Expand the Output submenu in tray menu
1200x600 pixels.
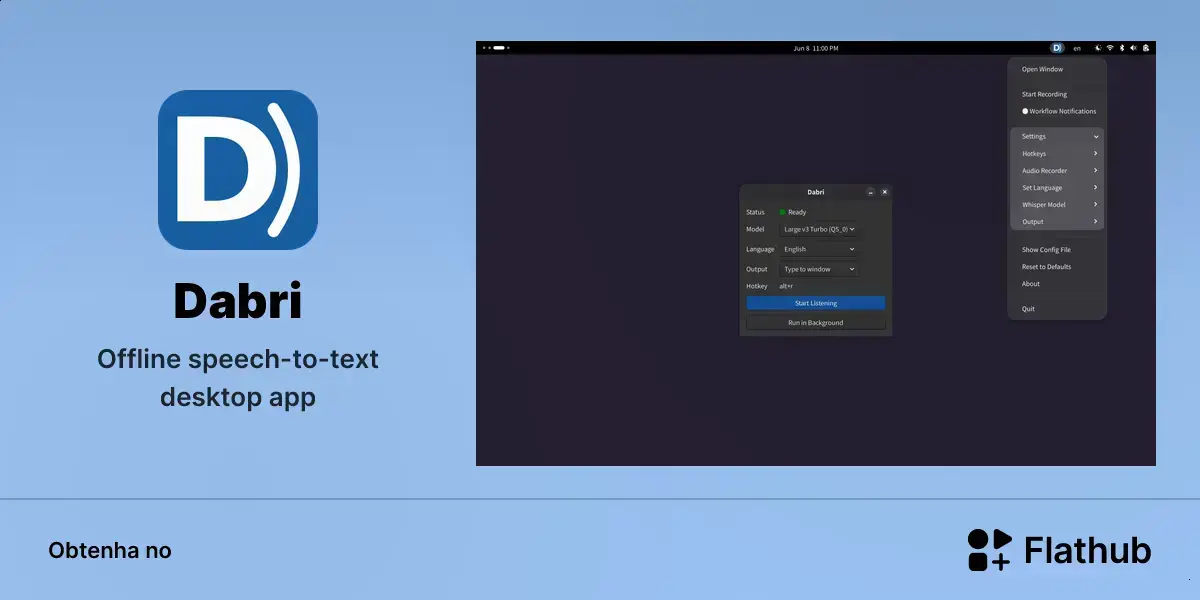coord(1057,221)
